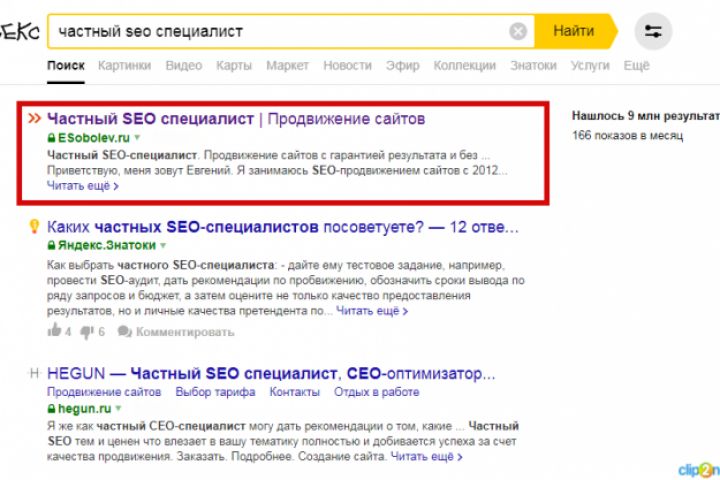
Task: Click into the search input field
Action: coord(280,31)
